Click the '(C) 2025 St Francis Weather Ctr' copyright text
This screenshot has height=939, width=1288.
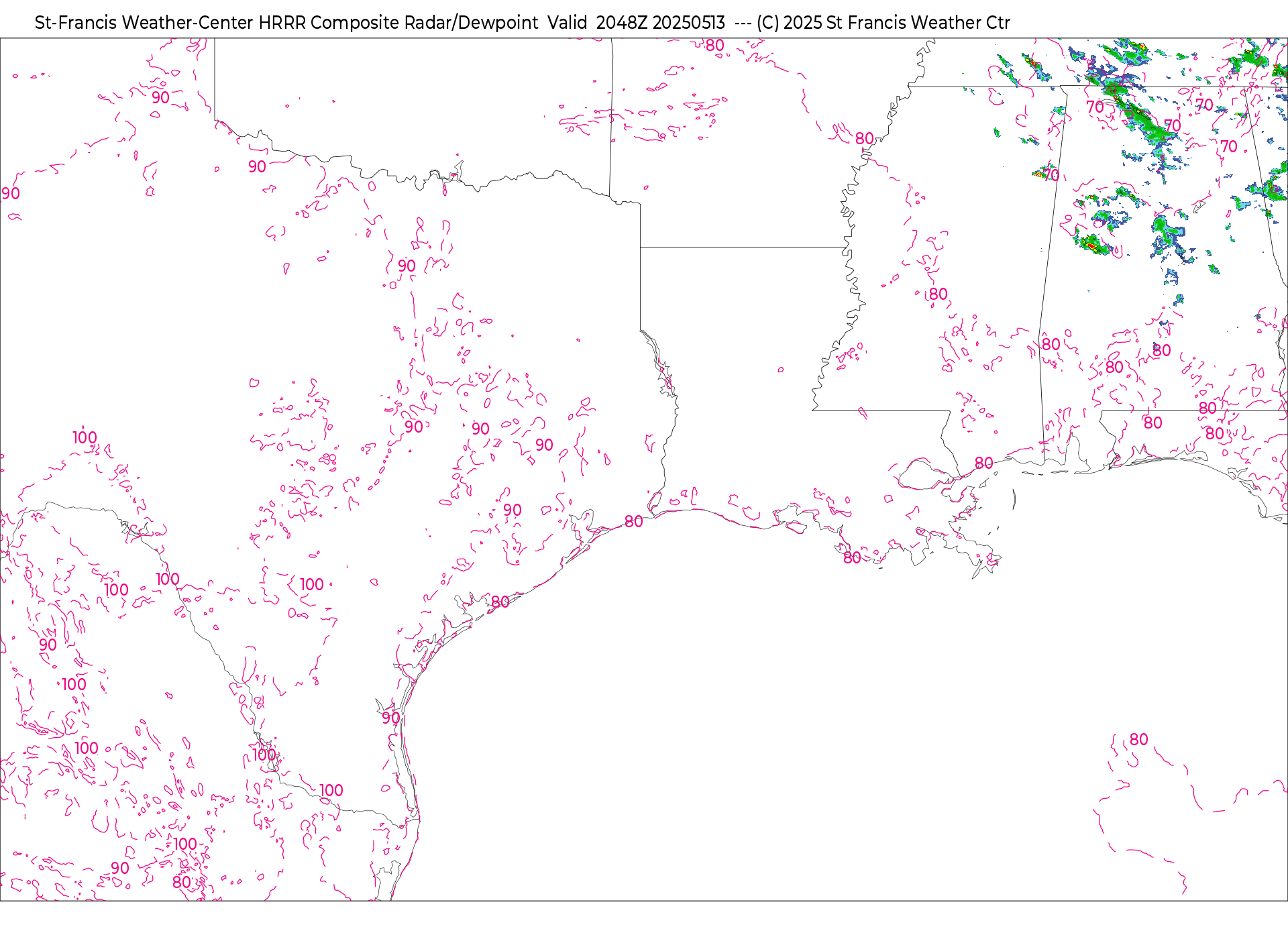point(883,23)
